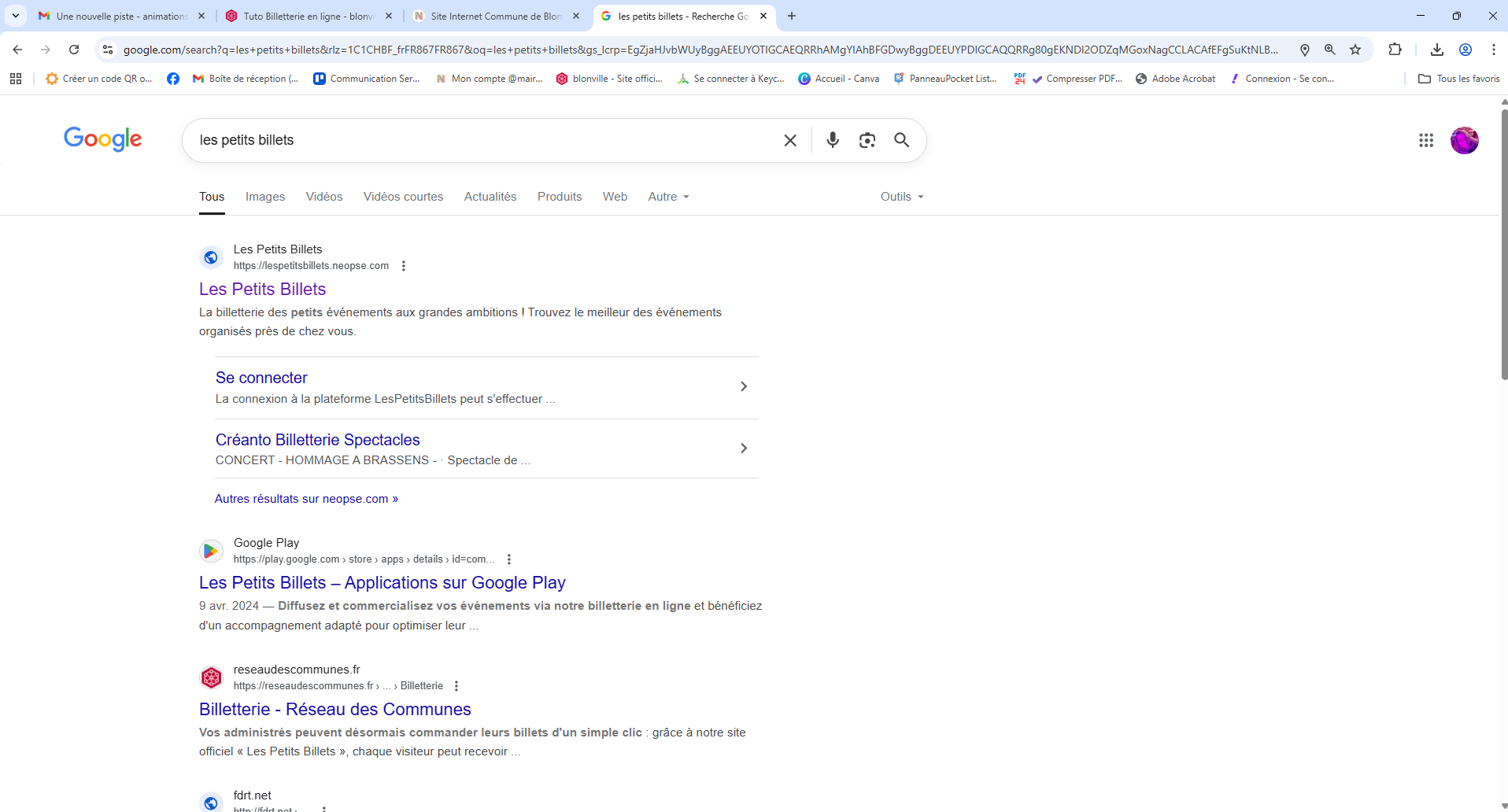Open PanneauPocket List... bookmark
Viewport: 1508px width, 812px height.
(x=945, y=79)
